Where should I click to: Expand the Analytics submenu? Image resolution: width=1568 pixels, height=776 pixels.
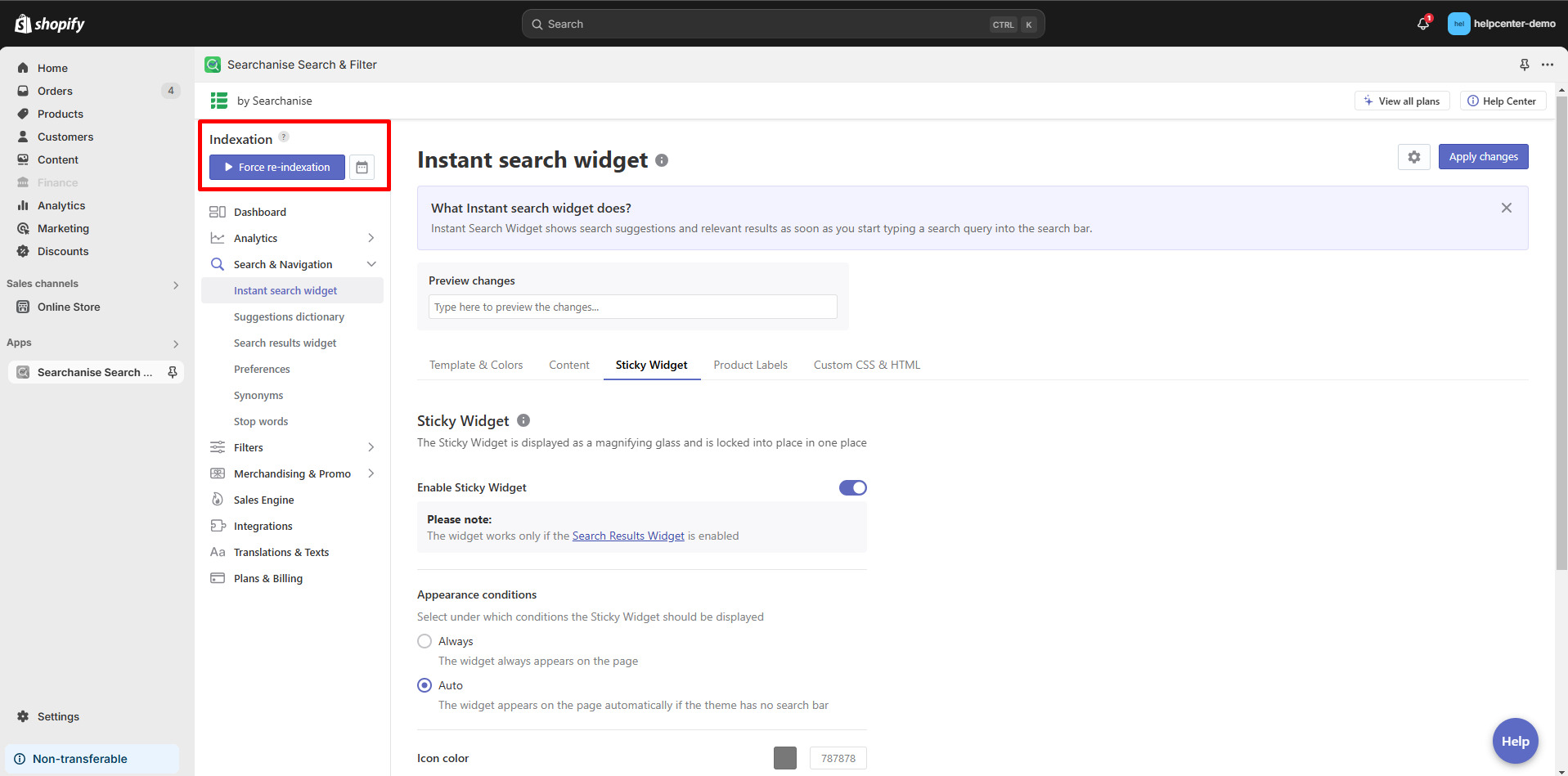(x=372, y=237)
